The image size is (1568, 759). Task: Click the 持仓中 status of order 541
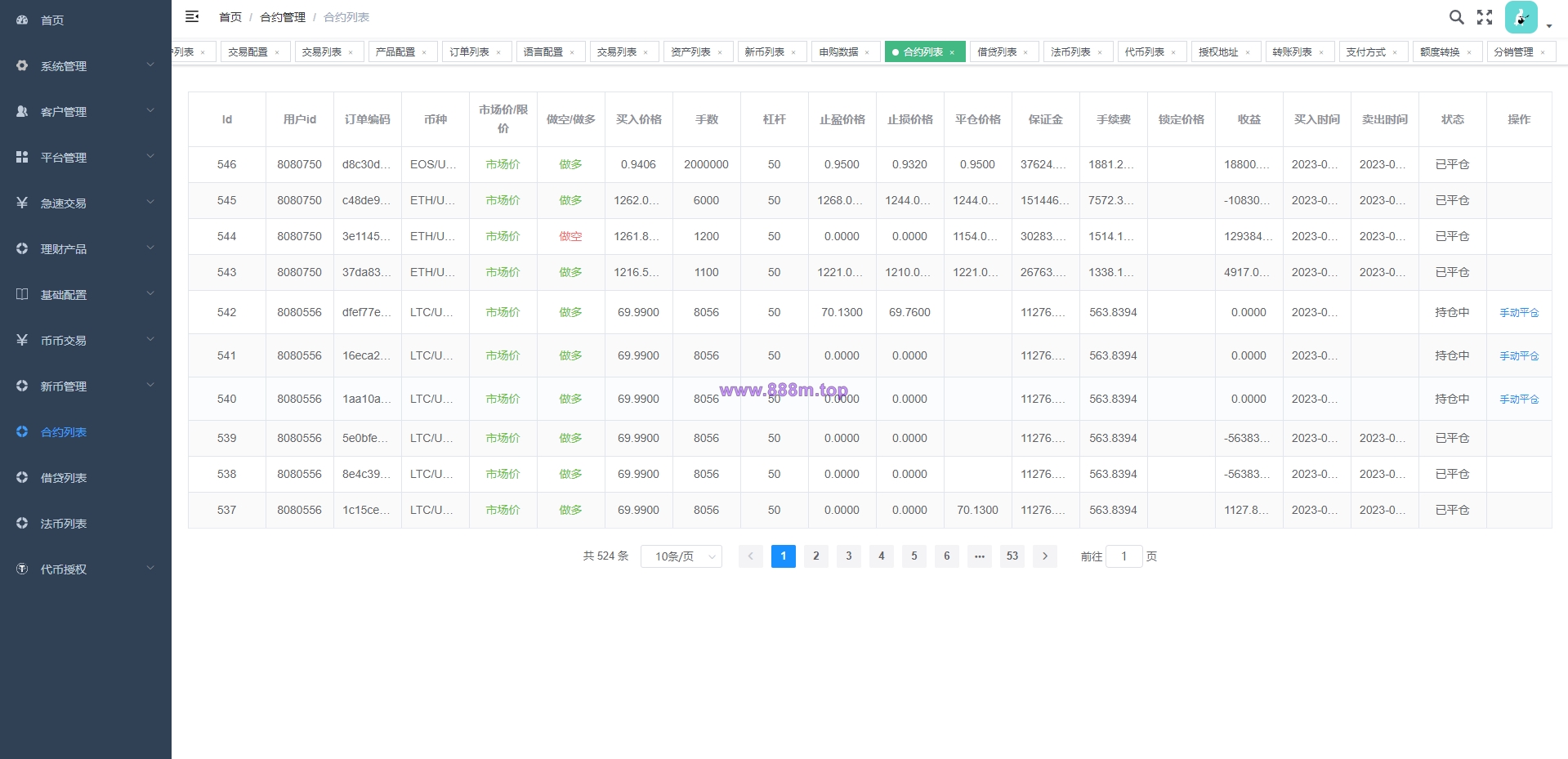[1452, 355]
